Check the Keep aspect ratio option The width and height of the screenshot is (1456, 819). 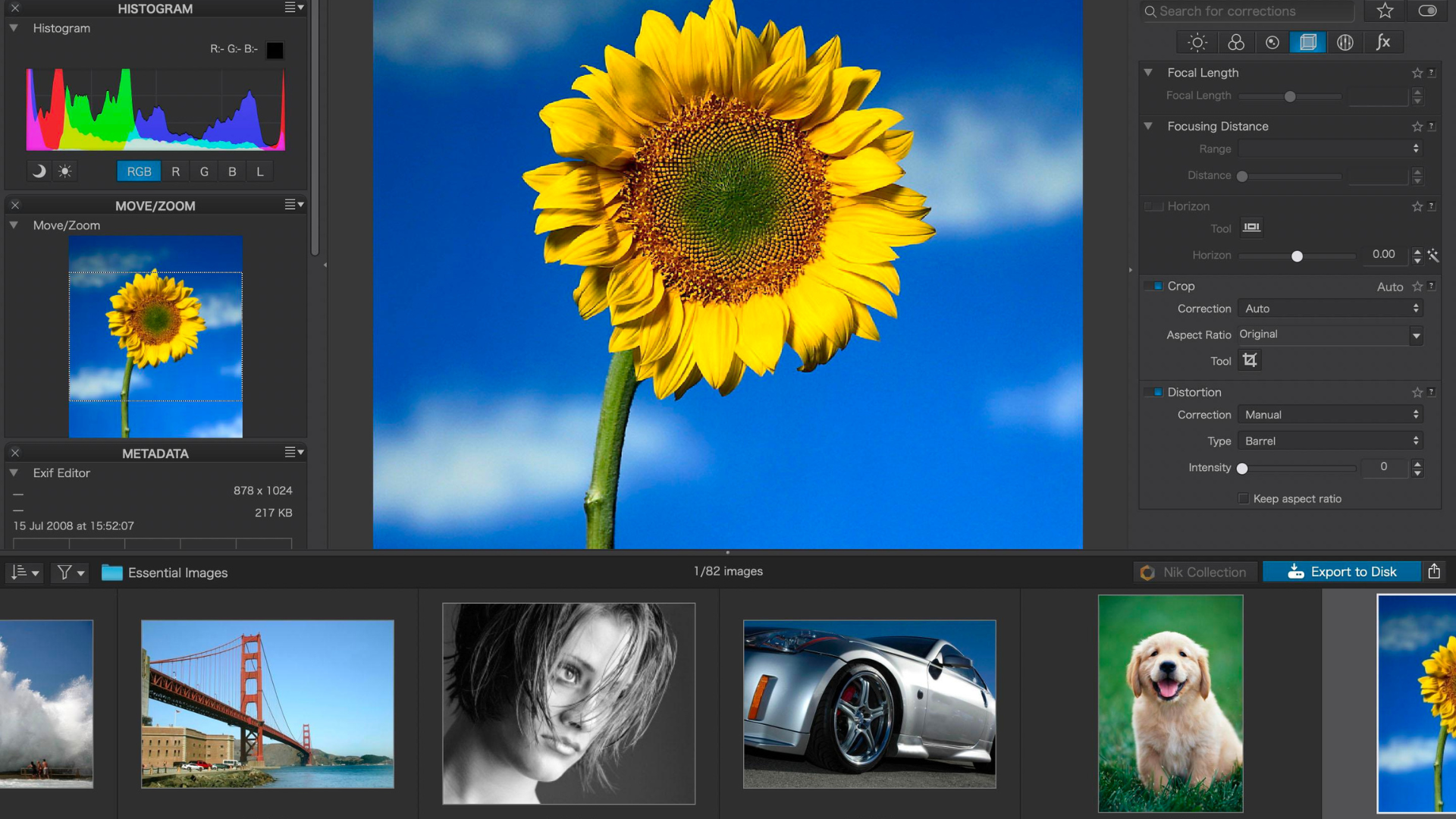point(1244,498)
